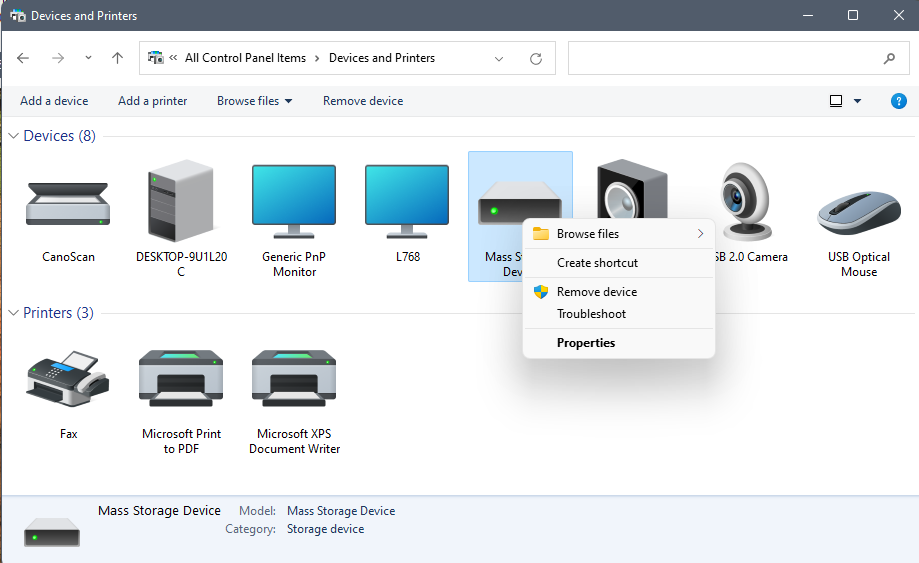Click the Help question mark icon
The width and height of the screenshot is (919, 563).
(x=898, y=101)
